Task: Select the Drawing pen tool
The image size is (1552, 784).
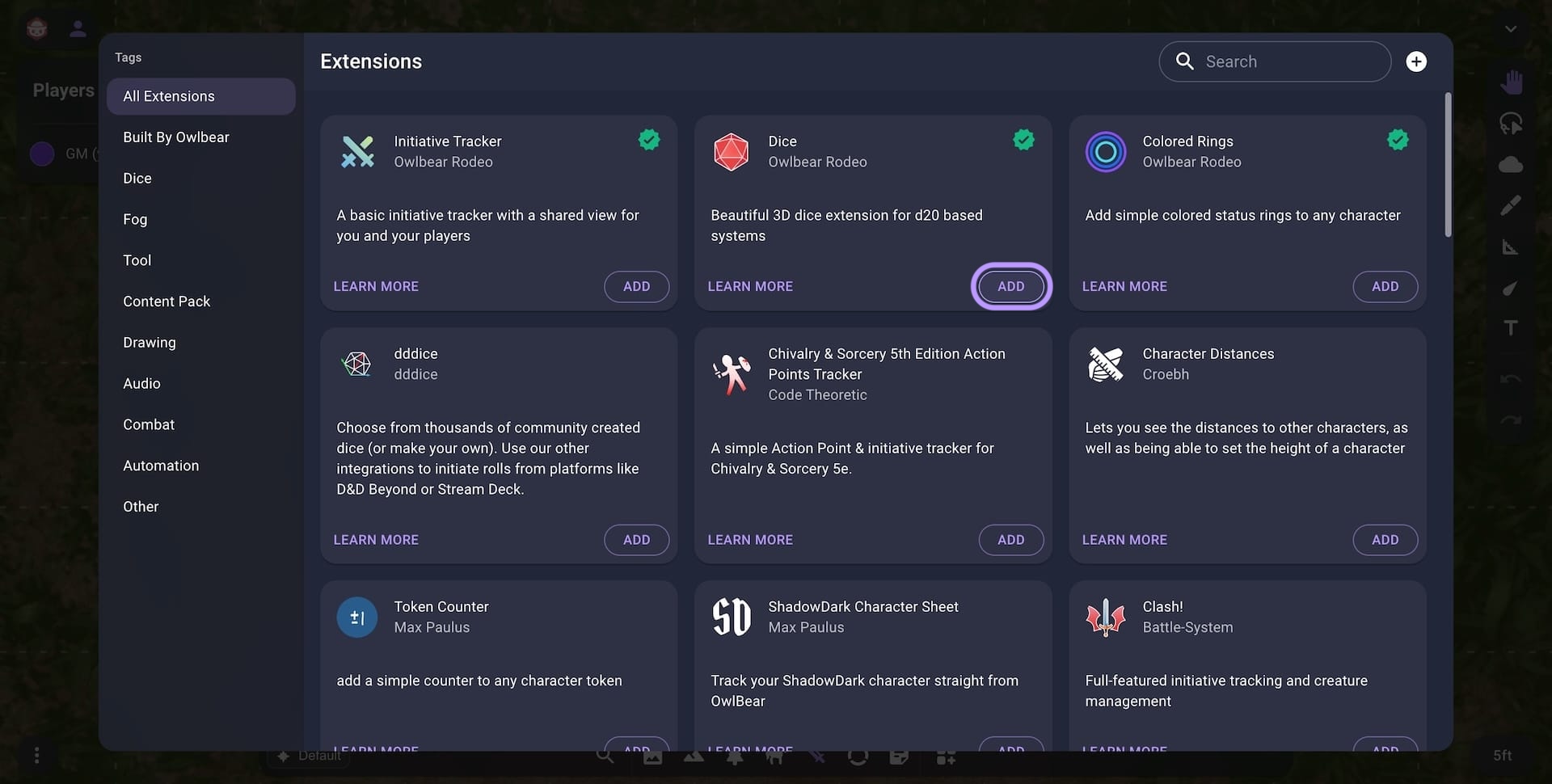Action: pos(1511,204)
